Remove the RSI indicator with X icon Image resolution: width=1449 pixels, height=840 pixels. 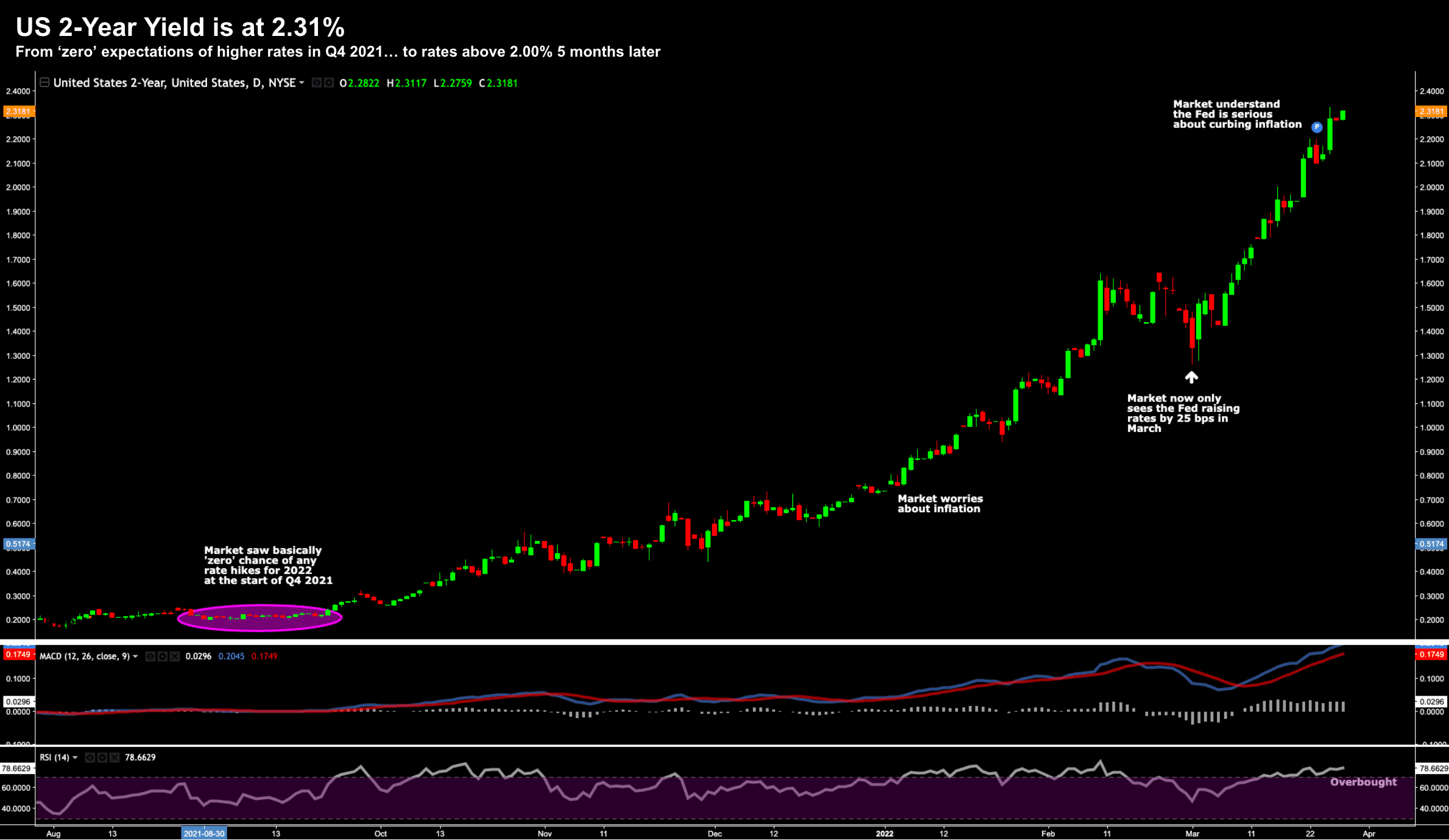click(x=115, y=757)
